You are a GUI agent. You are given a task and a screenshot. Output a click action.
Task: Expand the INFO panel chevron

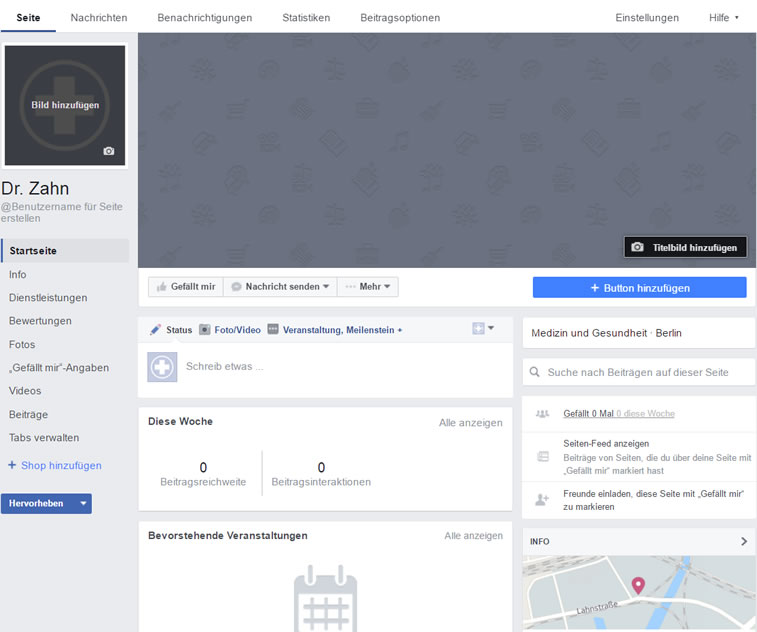pyautogui.click(x=743, y=541)
